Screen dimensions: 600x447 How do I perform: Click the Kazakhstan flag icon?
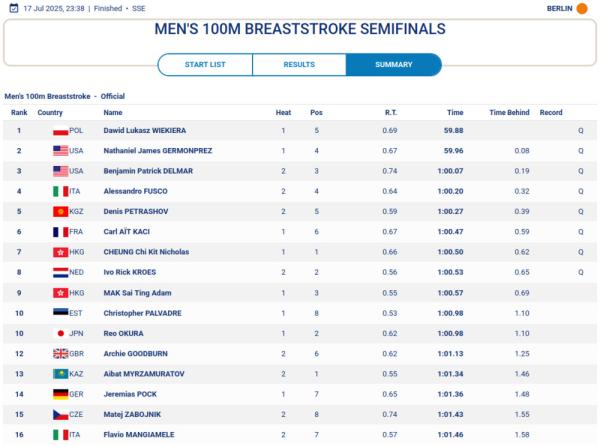pyautogui.click(x=59, y=374)
